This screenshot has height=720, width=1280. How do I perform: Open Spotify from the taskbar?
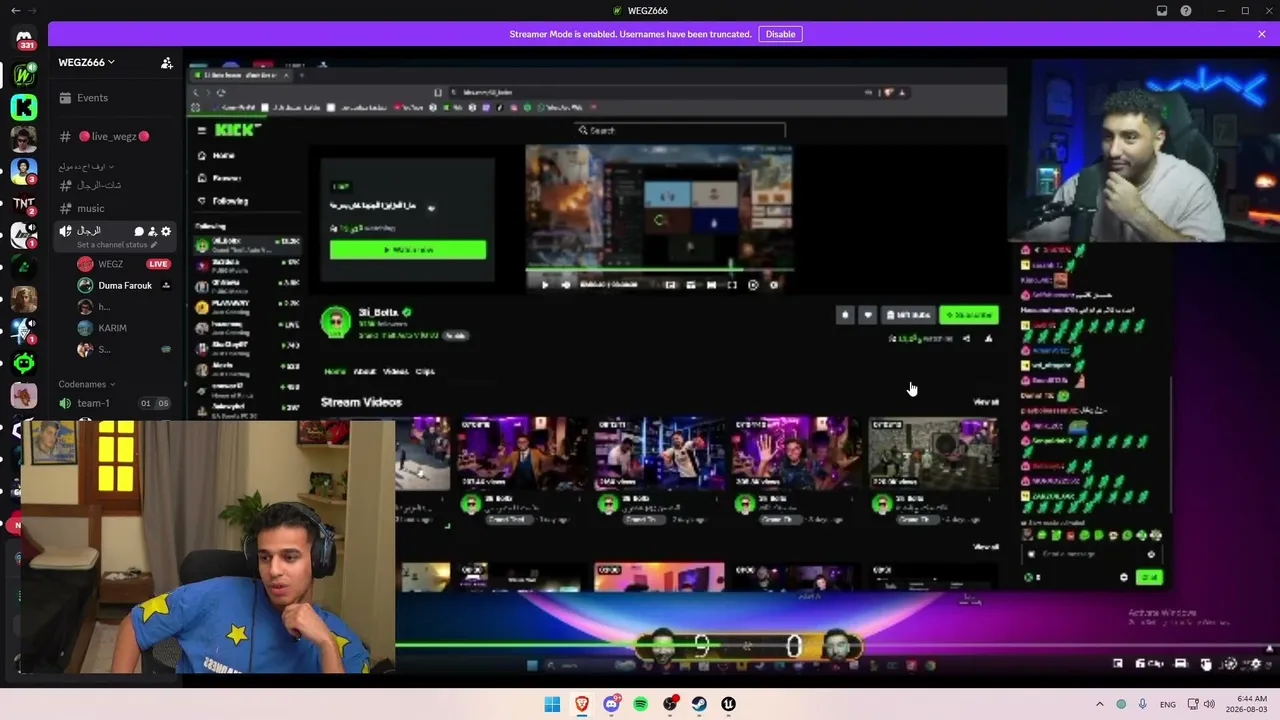click(x=641, y=704)
